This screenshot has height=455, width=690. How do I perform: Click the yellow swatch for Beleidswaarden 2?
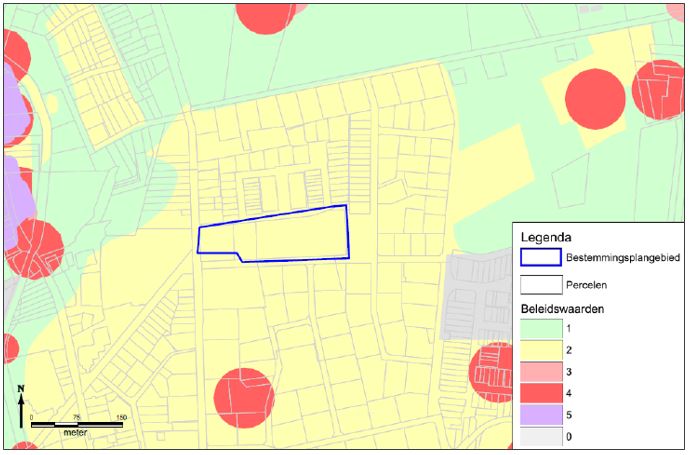(541, 350)
